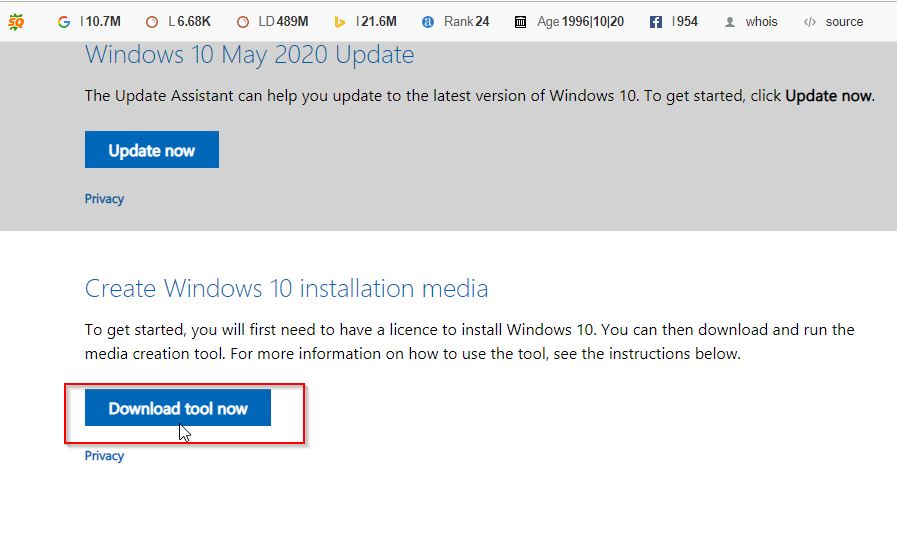
Task: Click the Windows 10 May 2020 Update heading
Action: click(x=249, y=55)
